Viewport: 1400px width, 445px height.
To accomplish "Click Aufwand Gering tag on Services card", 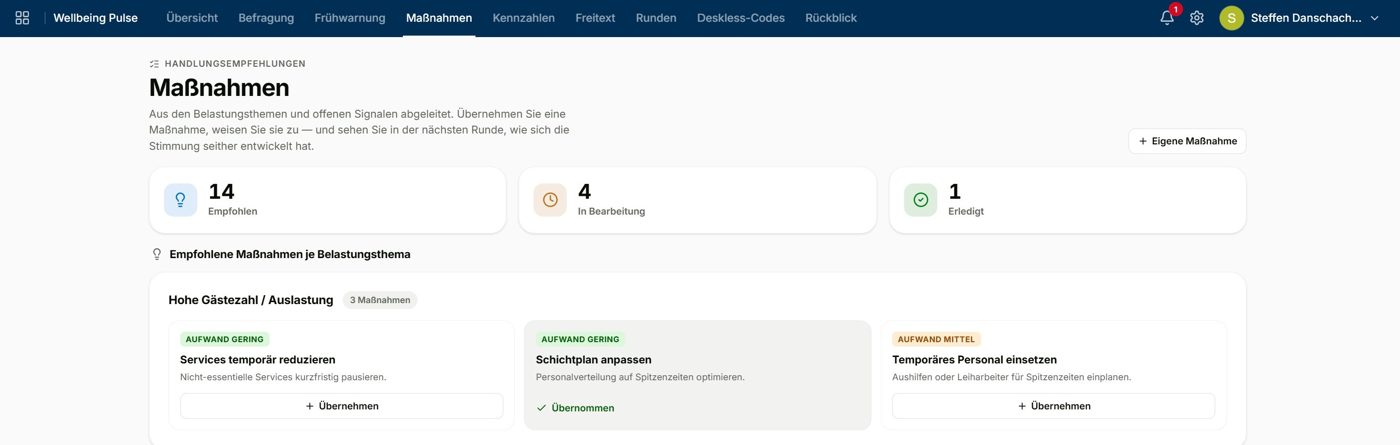I will coord(225,339).
